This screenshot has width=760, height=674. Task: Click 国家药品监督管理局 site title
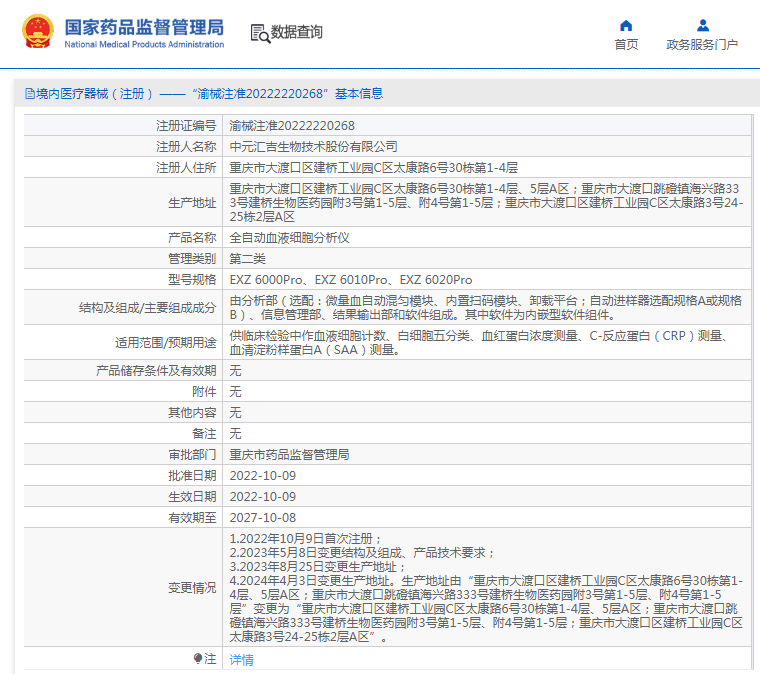(144, 28)
